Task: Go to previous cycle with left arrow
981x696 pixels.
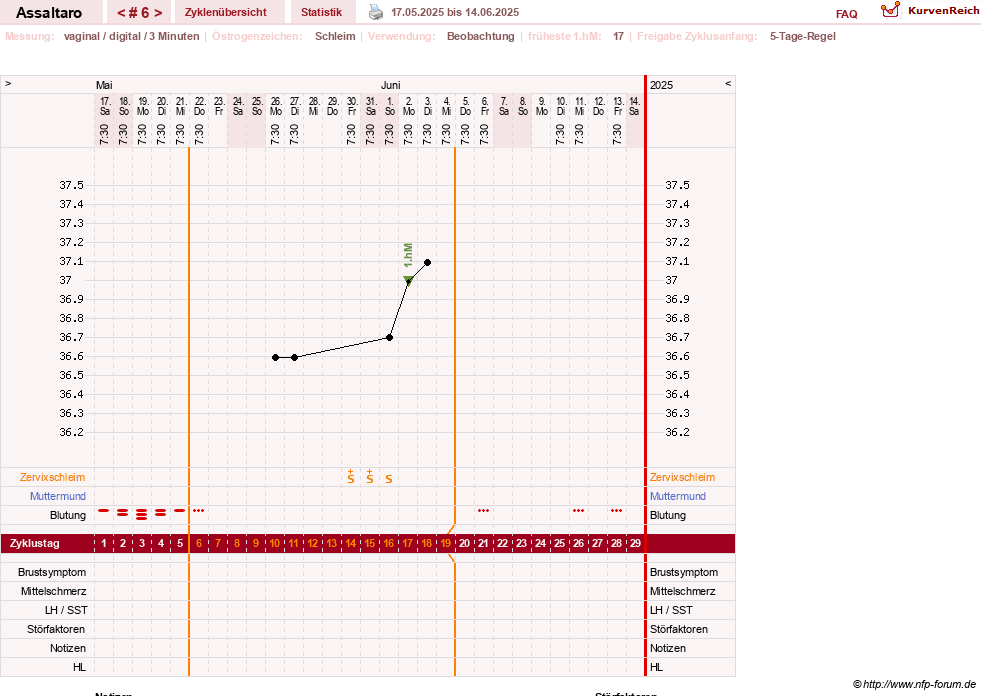Action: coord(121,13)
